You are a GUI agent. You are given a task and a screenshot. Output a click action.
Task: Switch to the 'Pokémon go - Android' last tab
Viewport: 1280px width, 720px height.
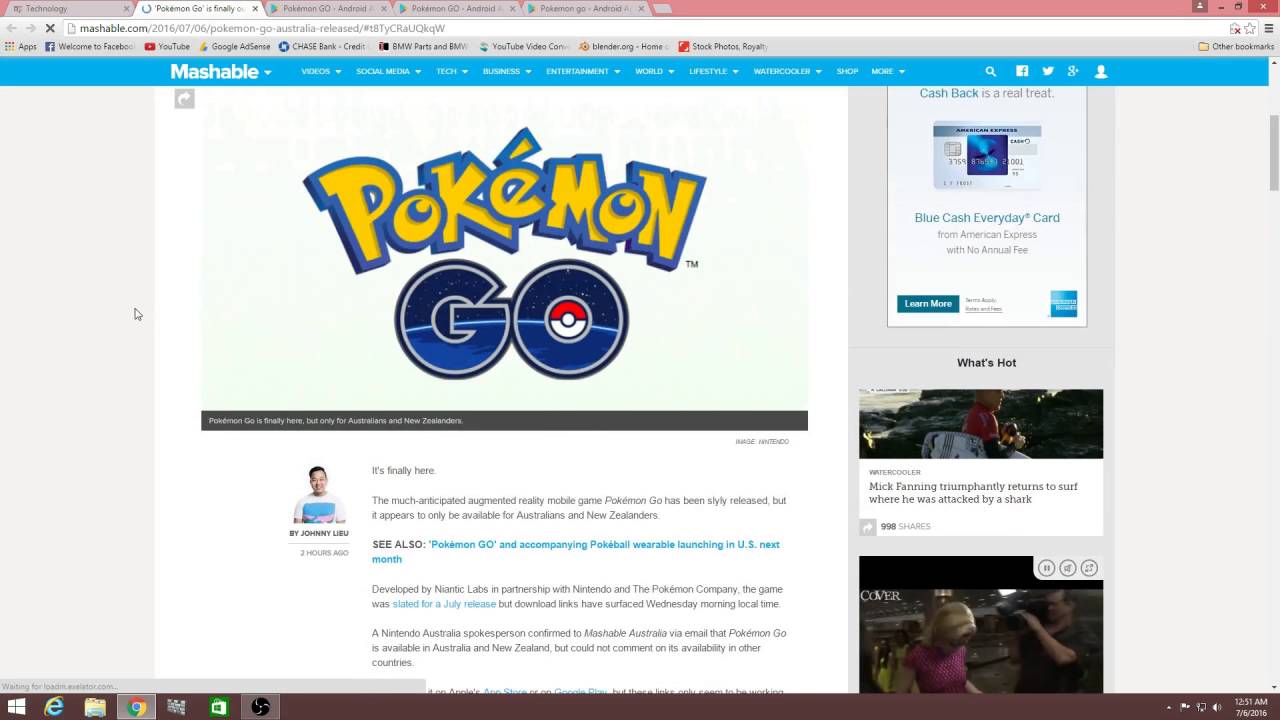pyautogui.click(x=588, y=9)
